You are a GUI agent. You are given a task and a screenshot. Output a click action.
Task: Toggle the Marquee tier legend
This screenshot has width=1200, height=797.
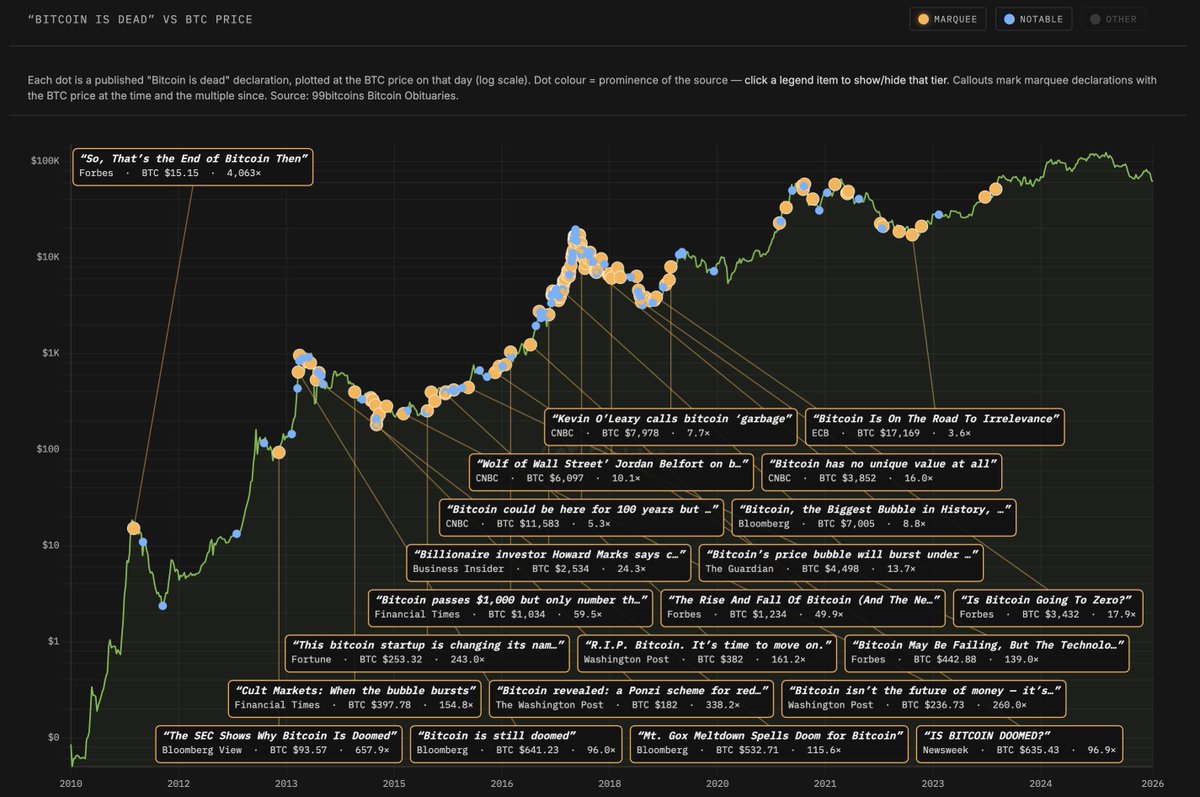[948, 19]
